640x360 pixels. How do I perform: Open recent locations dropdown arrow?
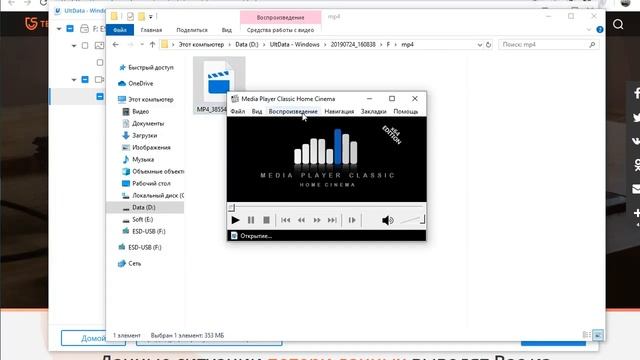point(142,44)
